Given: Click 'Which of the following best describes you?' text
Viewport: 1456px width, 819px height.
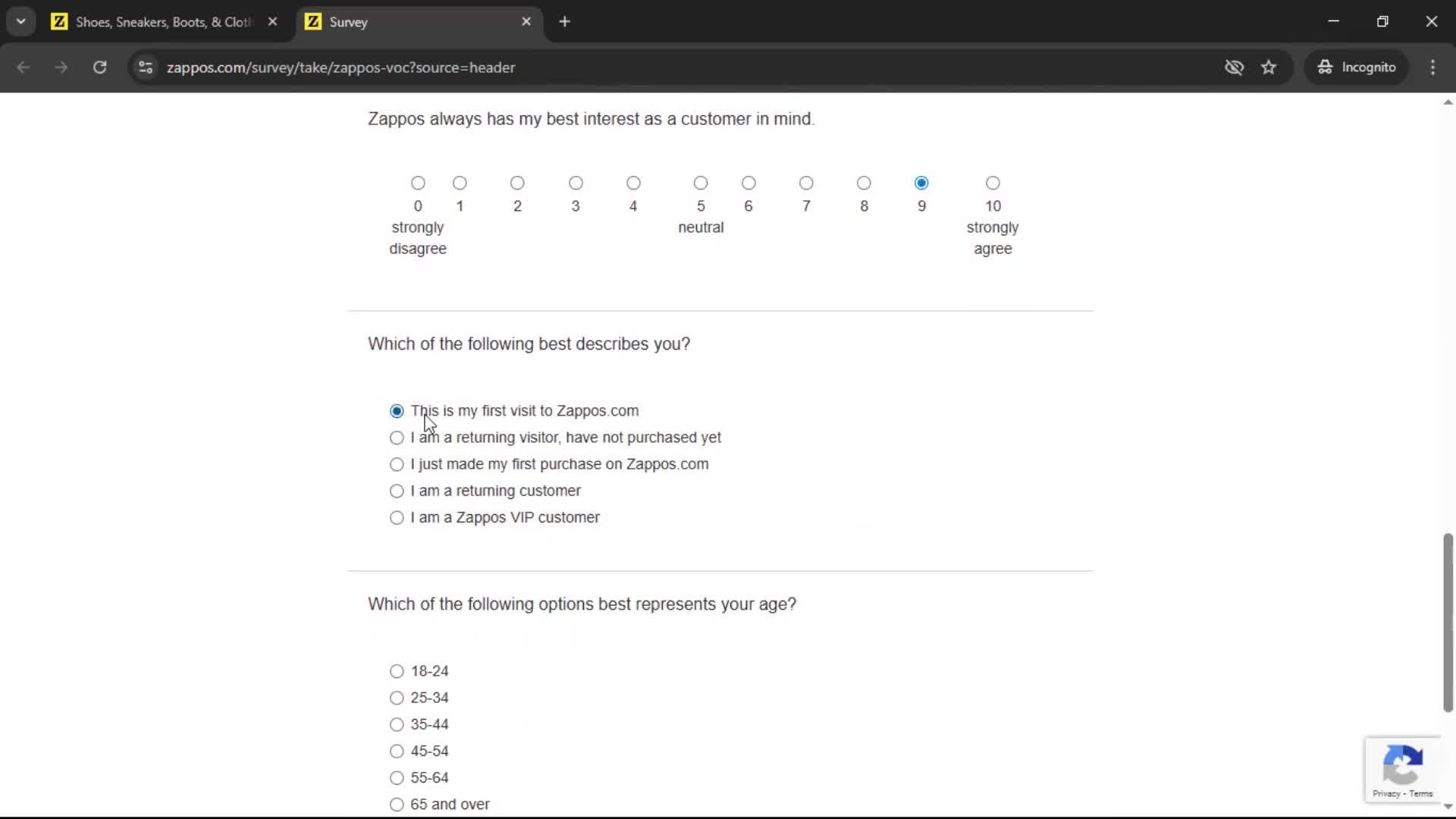Looking at the screenshot, I should (529, 344).
